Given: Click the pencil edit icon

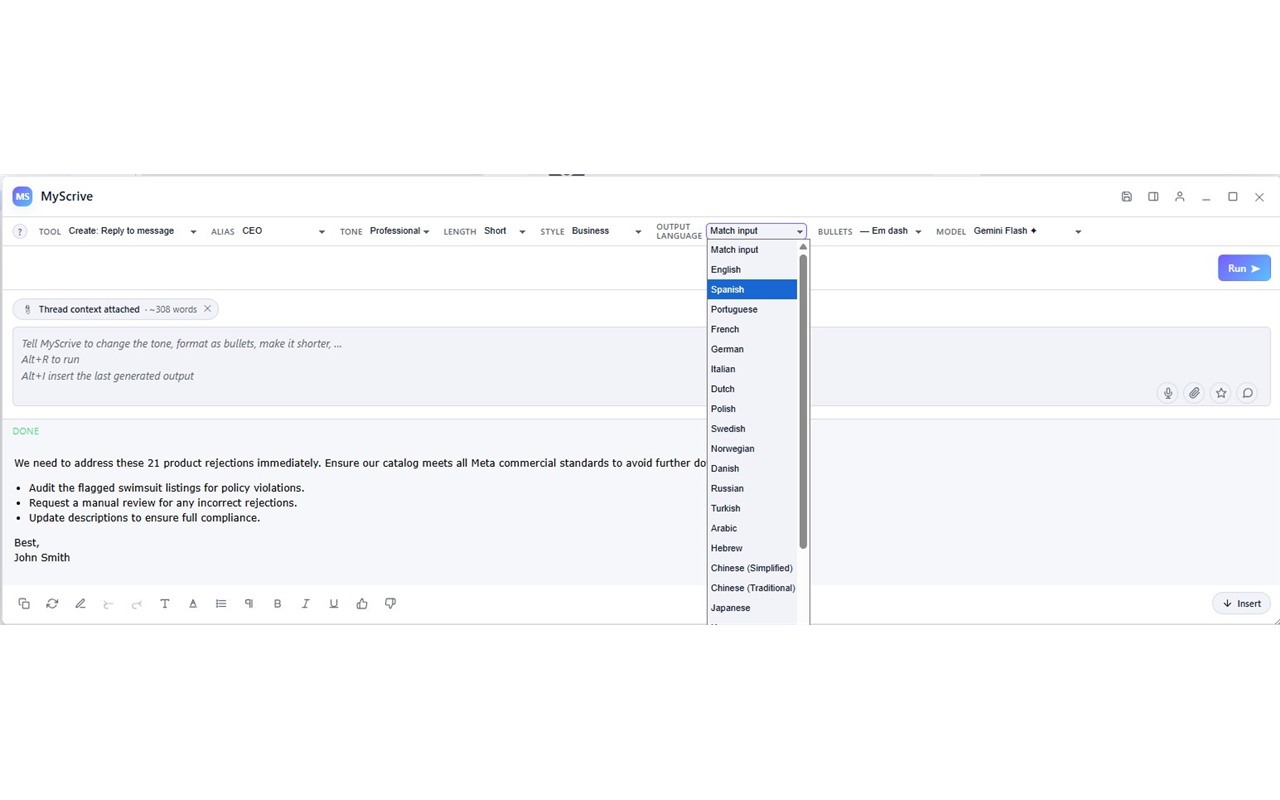Looking at the screenshot, I should (x=81, y=604).
